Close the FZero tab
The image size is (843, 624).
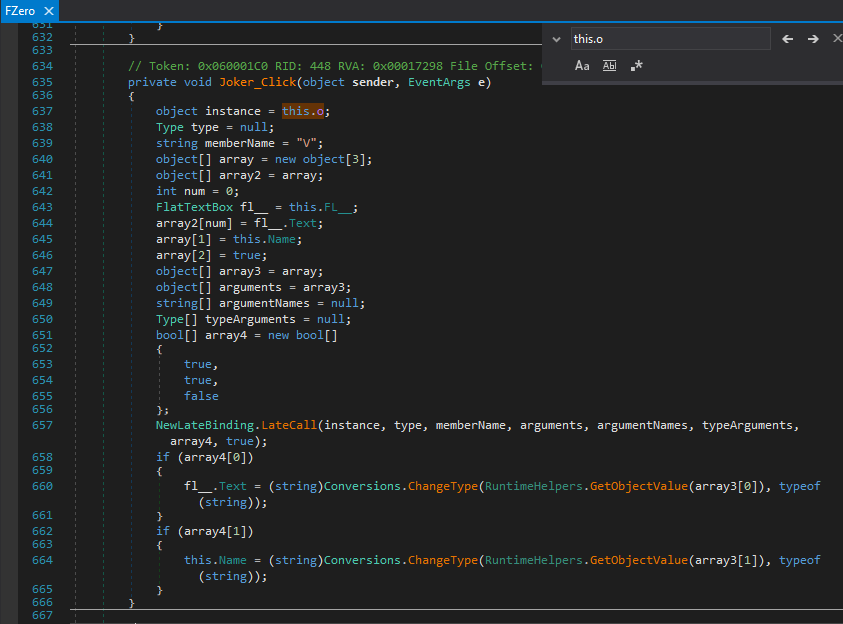coord(49,11)
